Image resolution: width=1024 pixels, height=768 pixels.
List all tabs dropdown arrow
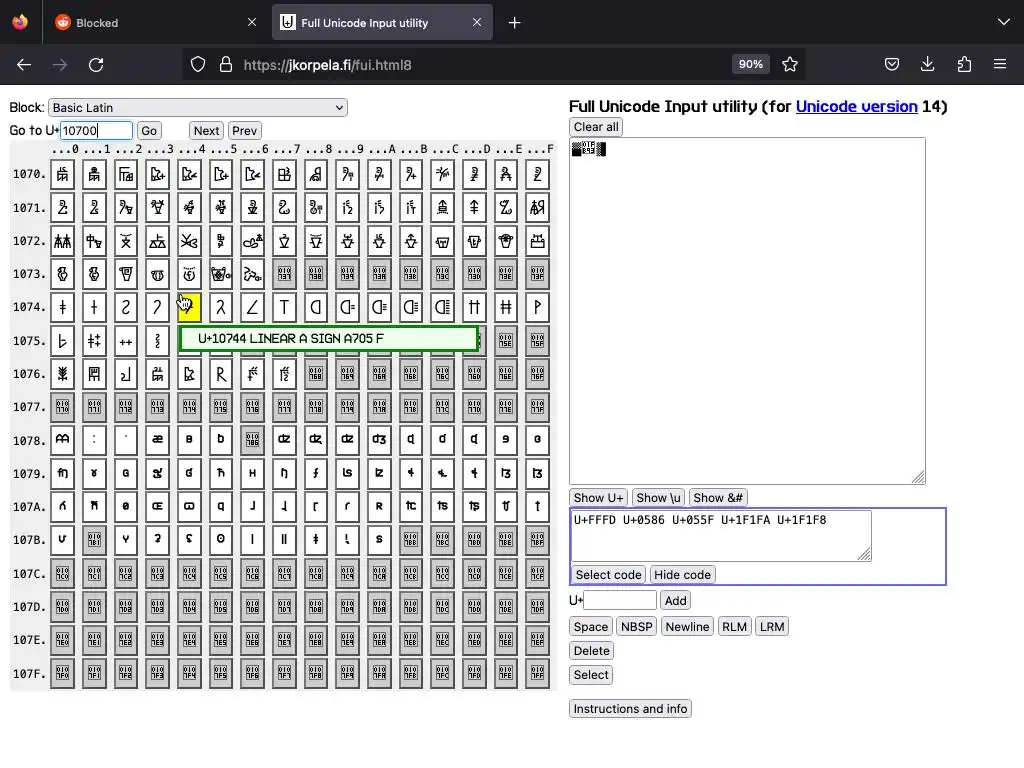click(1004, 23)
